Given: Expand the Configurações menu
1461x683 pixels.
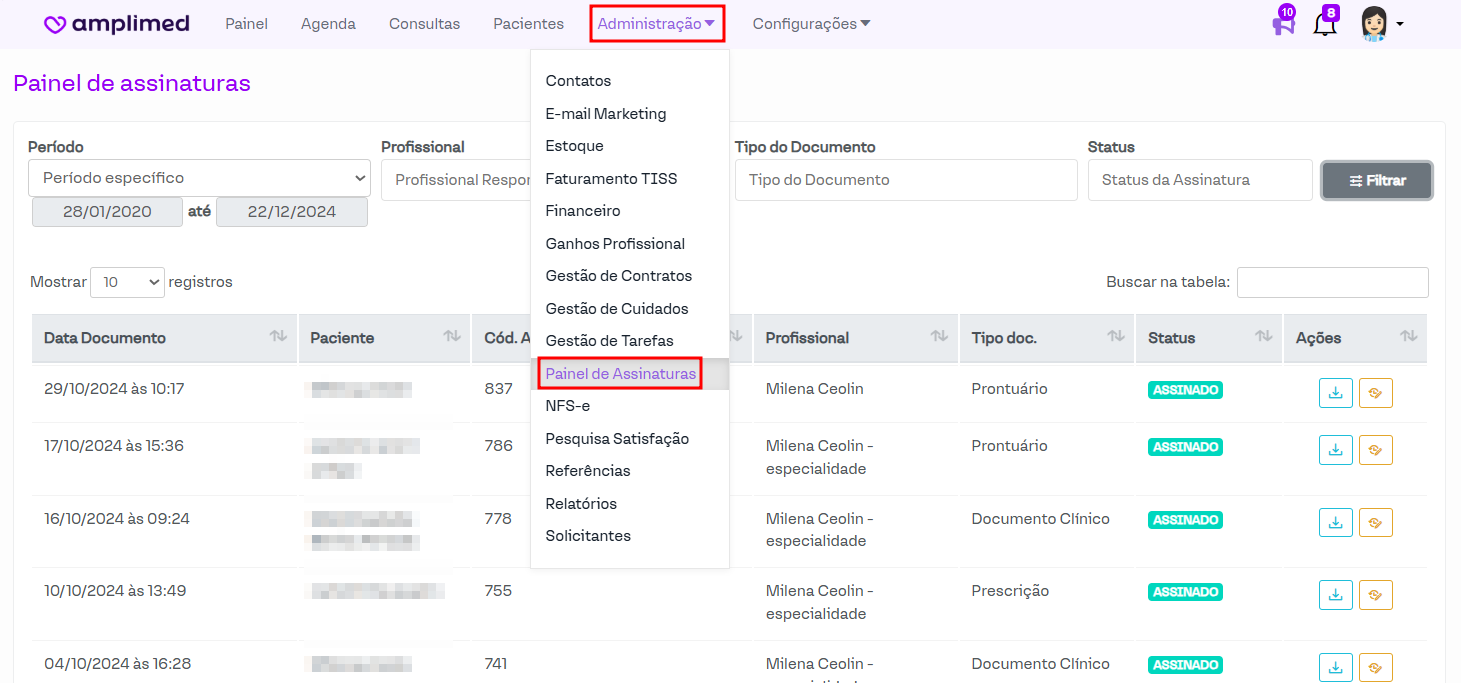Looking at the screenshot, I should click(810, 24).
